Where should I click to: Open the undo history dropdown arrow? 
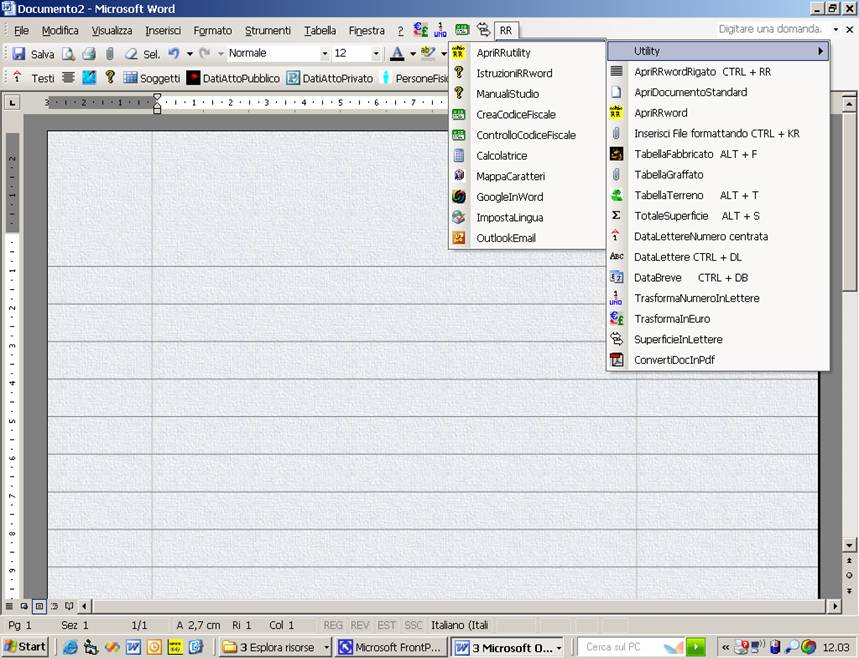point(190,54)
